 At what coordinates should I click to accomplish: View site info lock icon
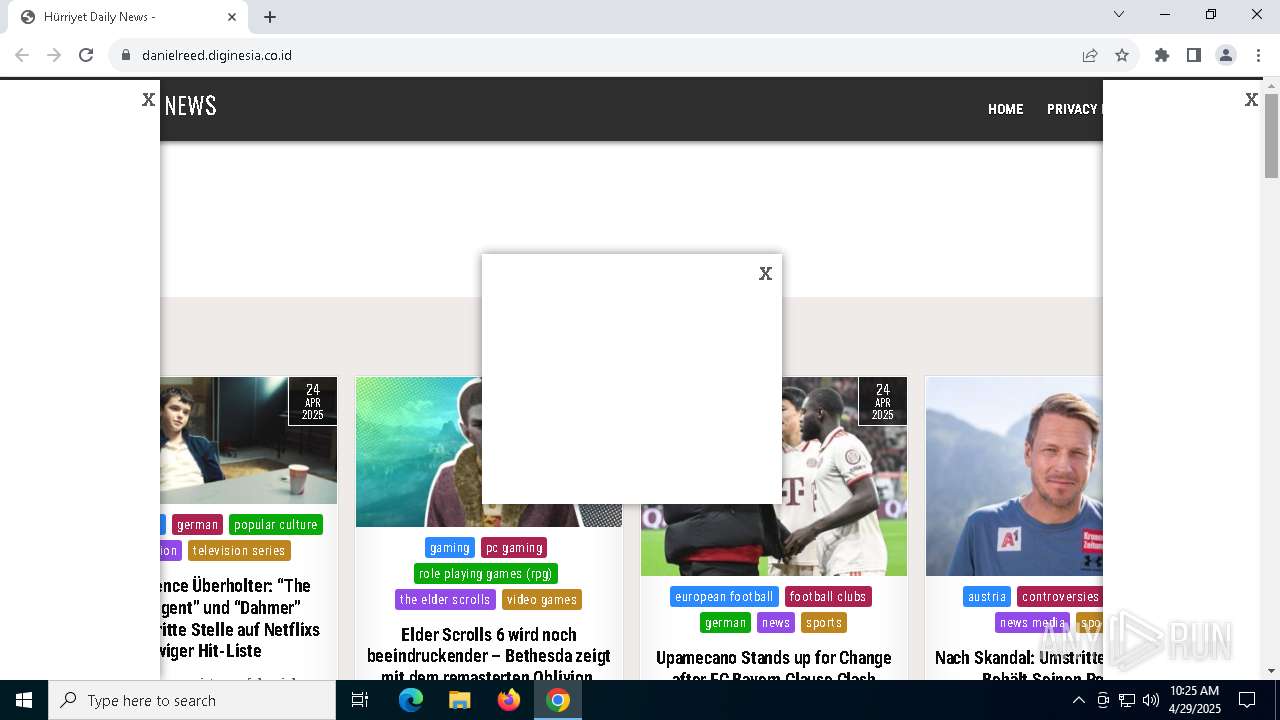126,55
